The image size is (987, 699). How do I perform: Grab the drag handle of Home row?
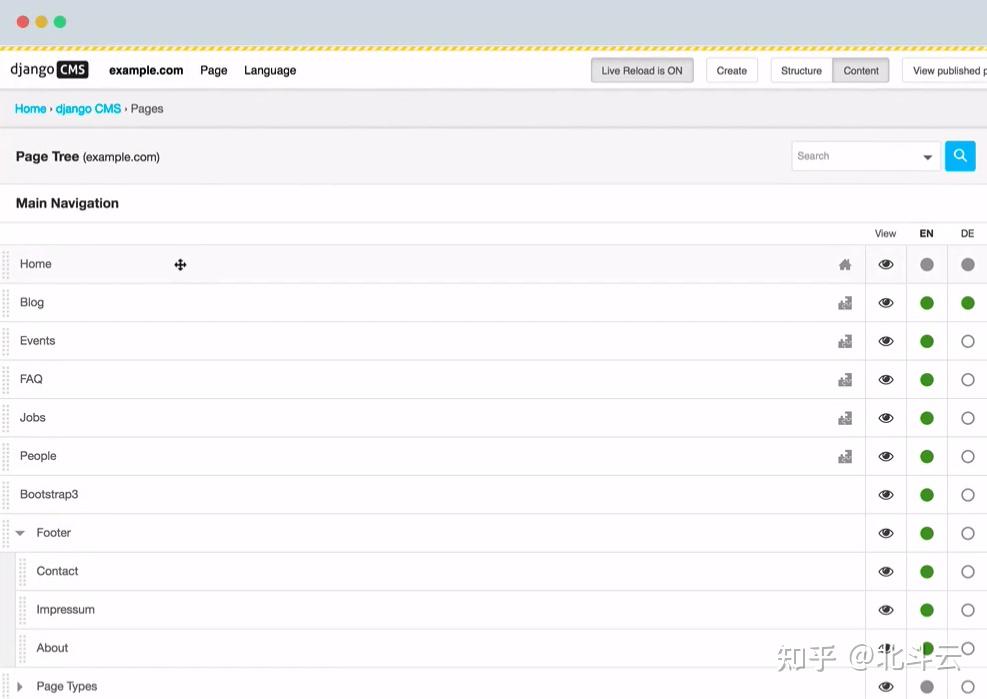[6, 264]
